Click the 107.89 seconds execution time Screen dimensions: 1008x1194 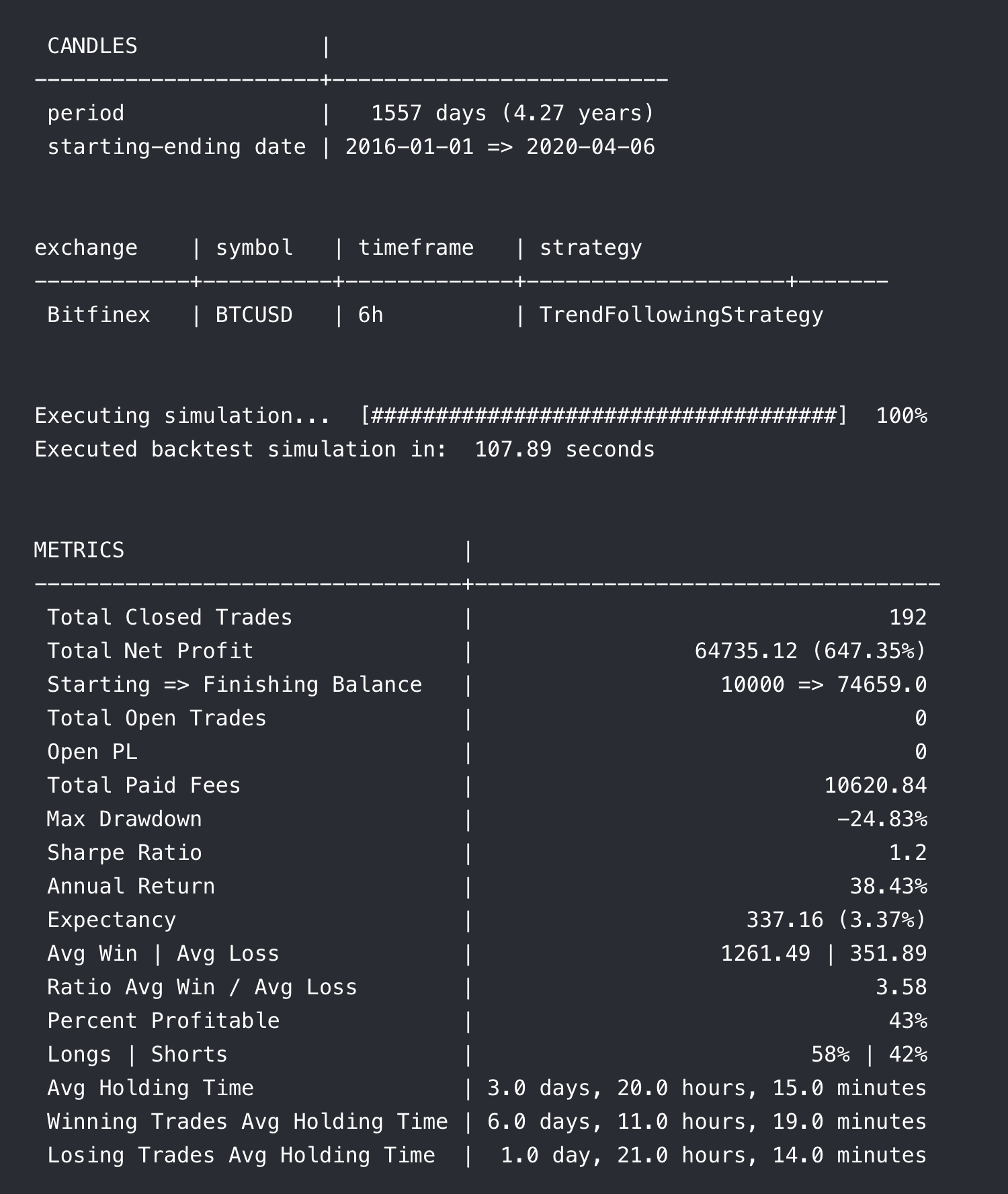(x=564, y=450)
